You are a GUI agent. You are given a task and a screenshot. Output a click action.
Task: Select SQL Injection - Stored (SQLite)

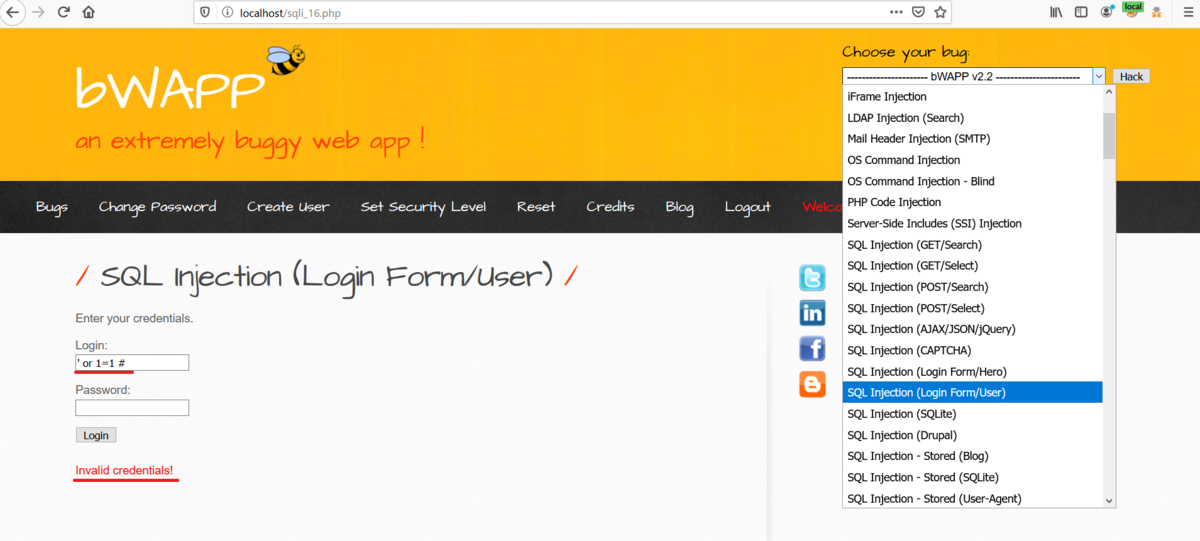click(972, 477)
